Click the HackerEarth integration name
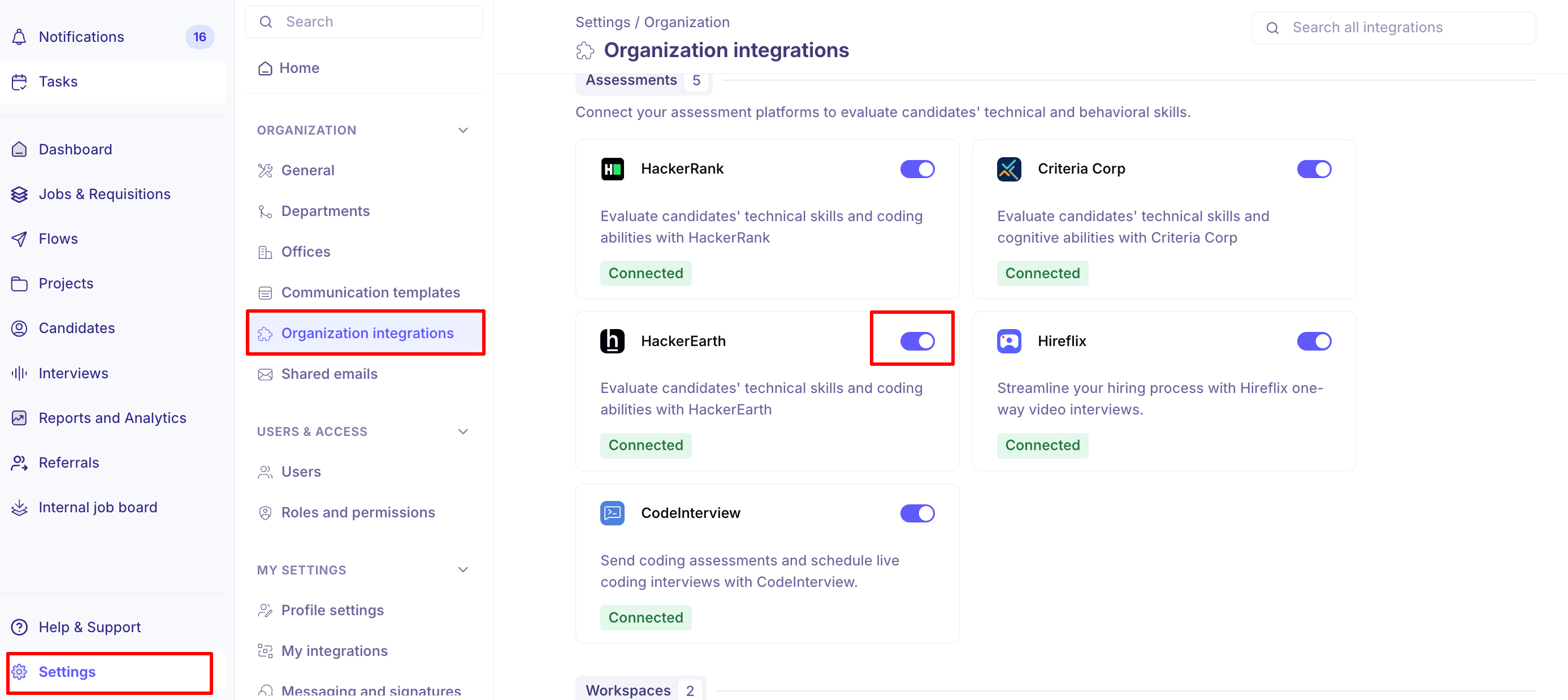 683,342
